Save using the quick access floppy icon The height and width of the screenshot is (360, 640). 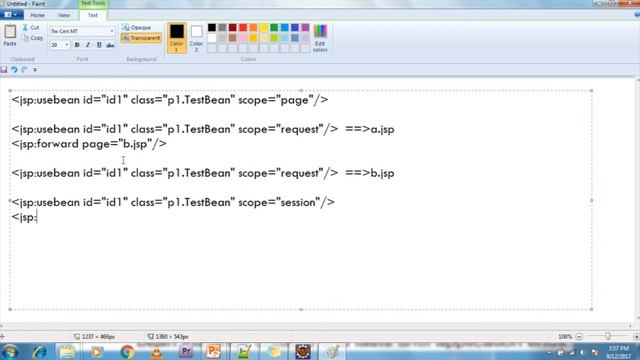tap(4, 69)
